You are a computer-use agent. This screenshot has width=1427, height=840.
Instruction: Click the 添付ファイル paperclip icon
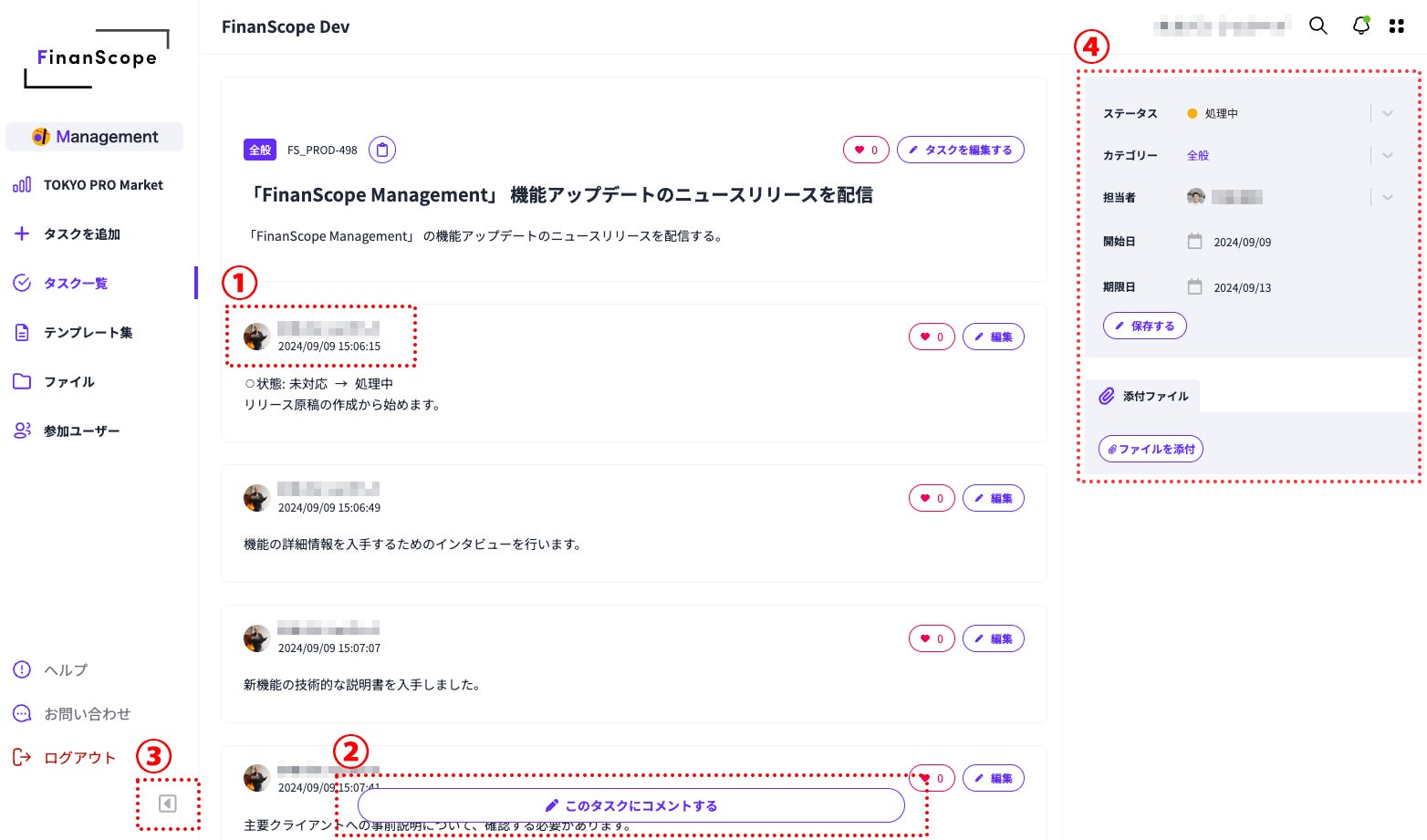(1106, 396)
